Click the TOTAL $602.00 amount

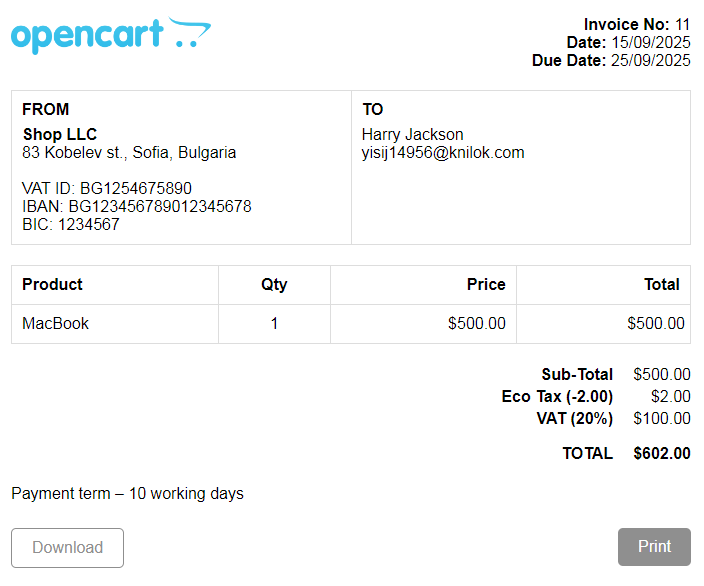(662, 454)
